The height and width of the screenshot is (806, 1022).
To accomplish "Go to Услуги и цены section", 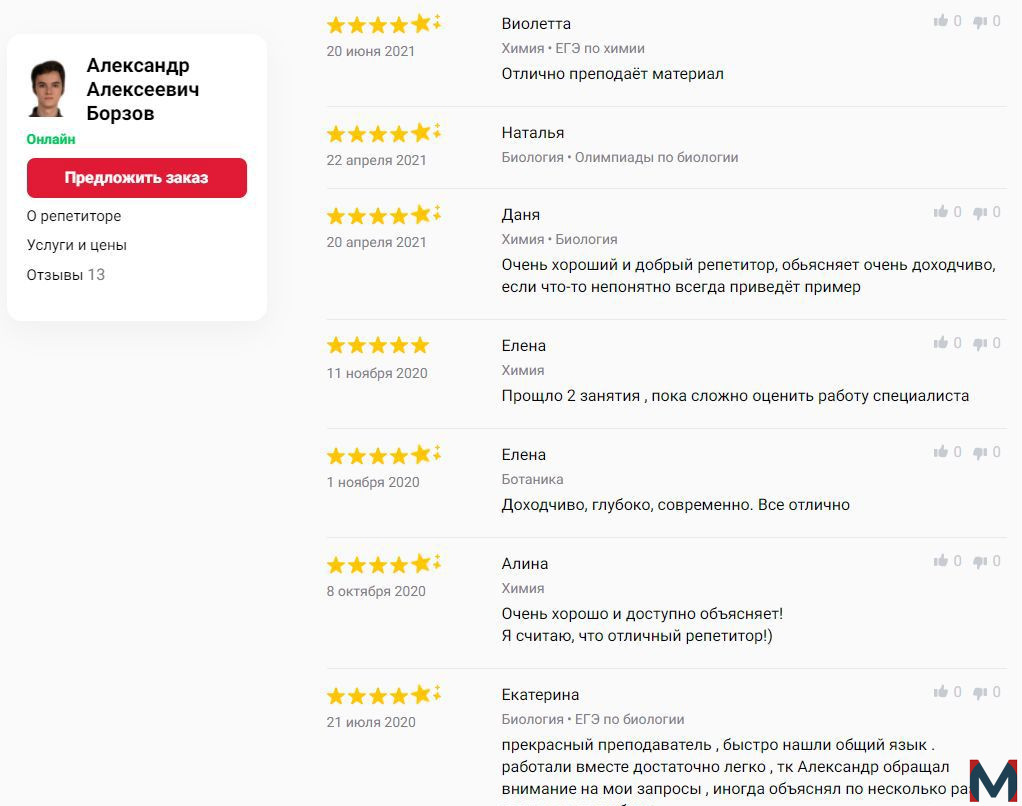I will (76, 245).
